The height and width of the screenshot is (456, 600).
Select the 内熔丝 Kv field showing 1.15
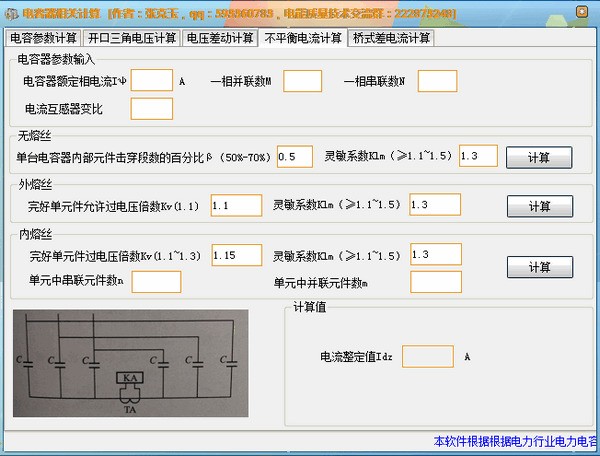click(236, 255)
